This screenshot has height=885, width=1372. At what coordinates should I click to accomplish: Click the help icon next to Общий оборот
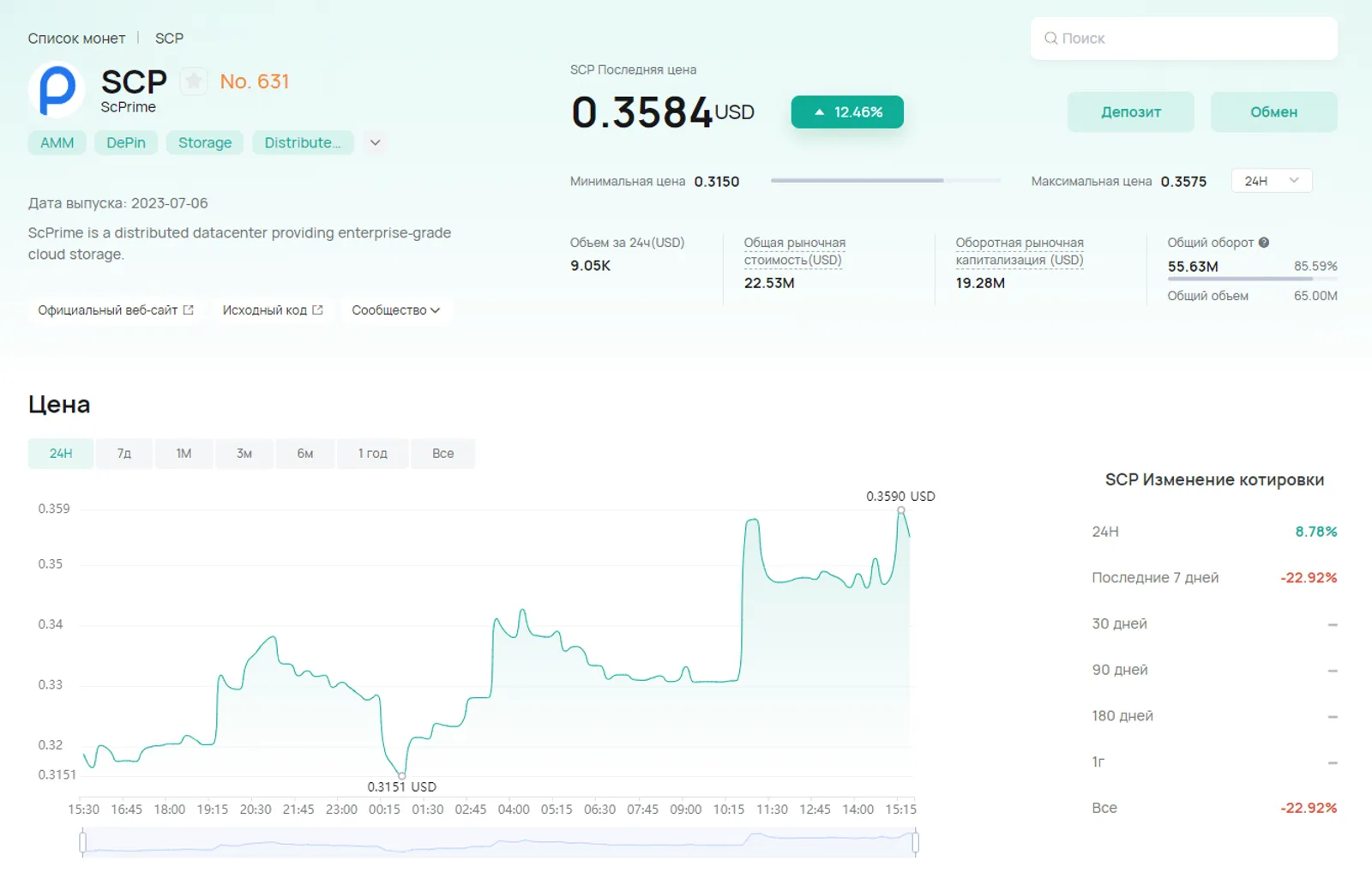1264,243
